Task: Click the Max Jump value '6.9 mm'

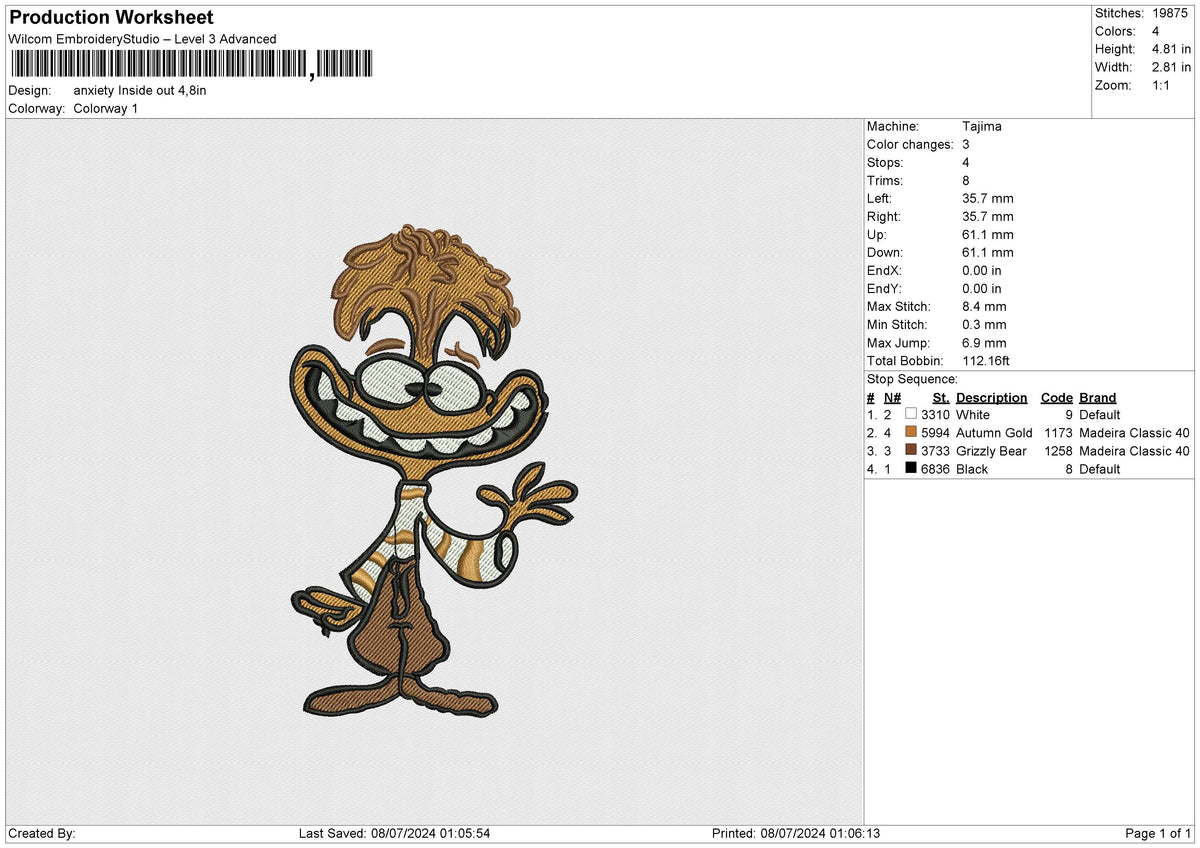Action: [x=984, y=342]
